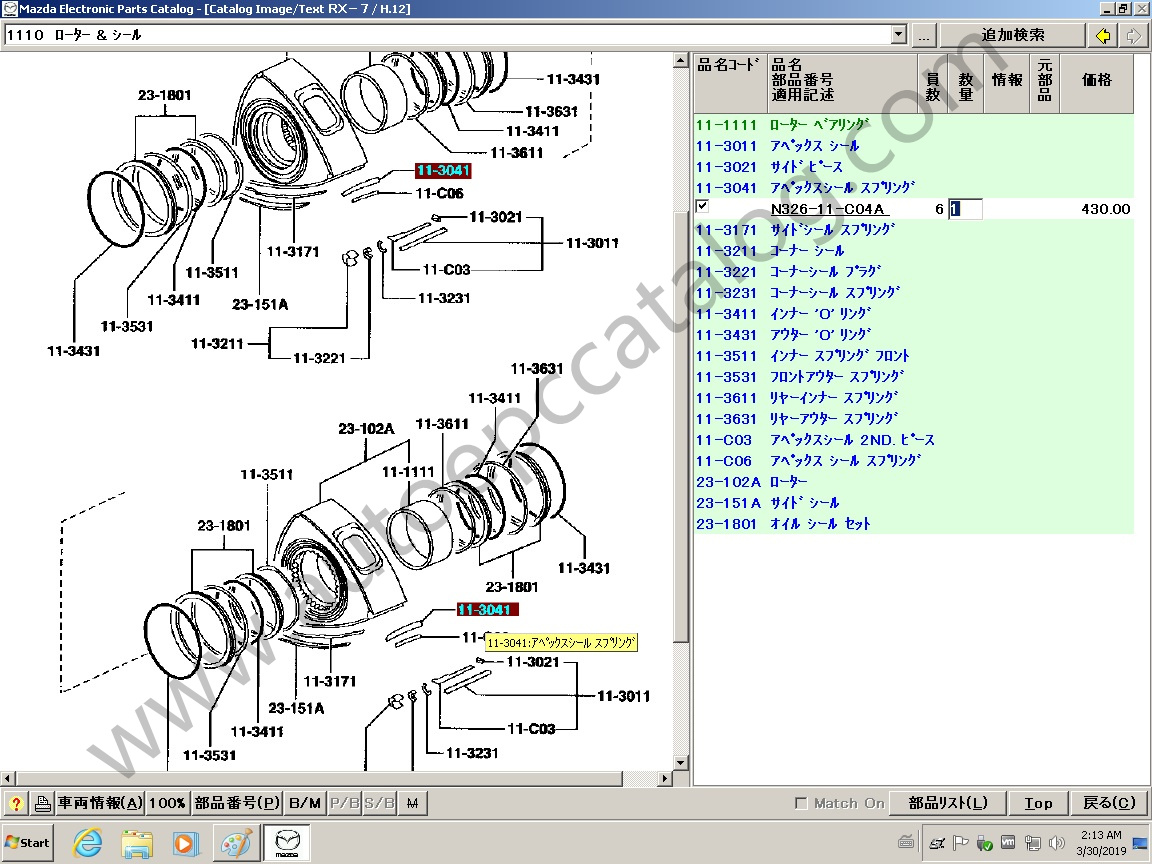Click the Top button
Screen dimensions: 1152x864
coord(1038,803)
